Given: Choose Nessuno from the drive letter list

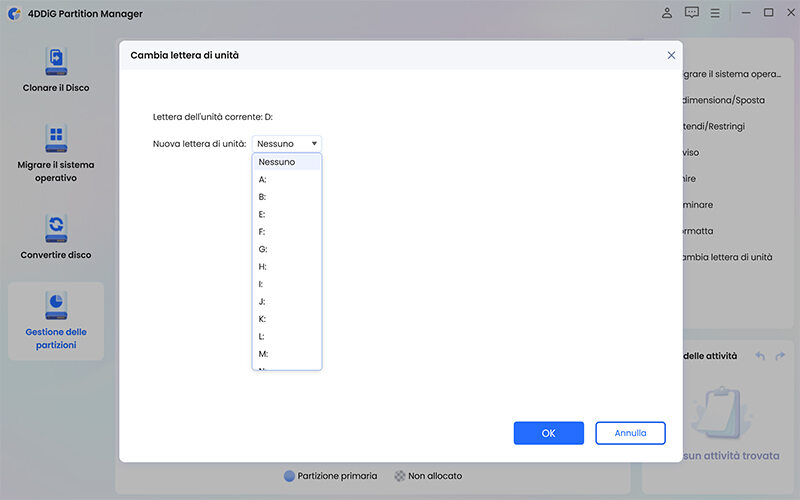Looking at the screenshot, I should [287, 162].
